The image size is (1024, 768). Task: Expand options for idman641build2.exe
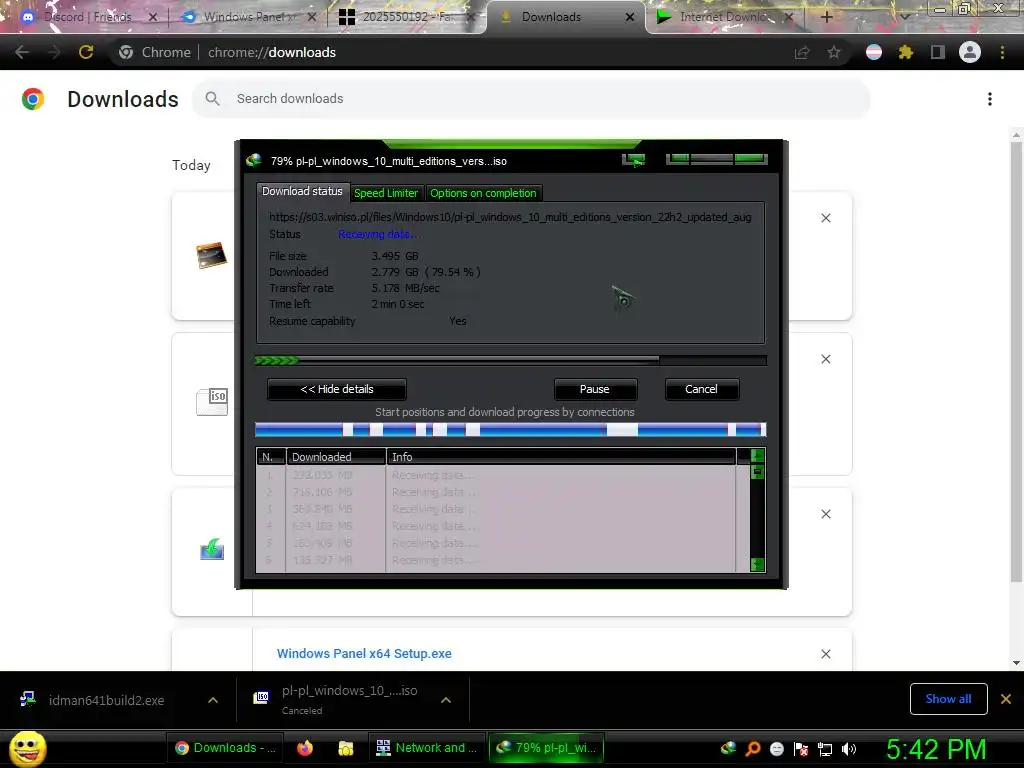click(213, 700)
